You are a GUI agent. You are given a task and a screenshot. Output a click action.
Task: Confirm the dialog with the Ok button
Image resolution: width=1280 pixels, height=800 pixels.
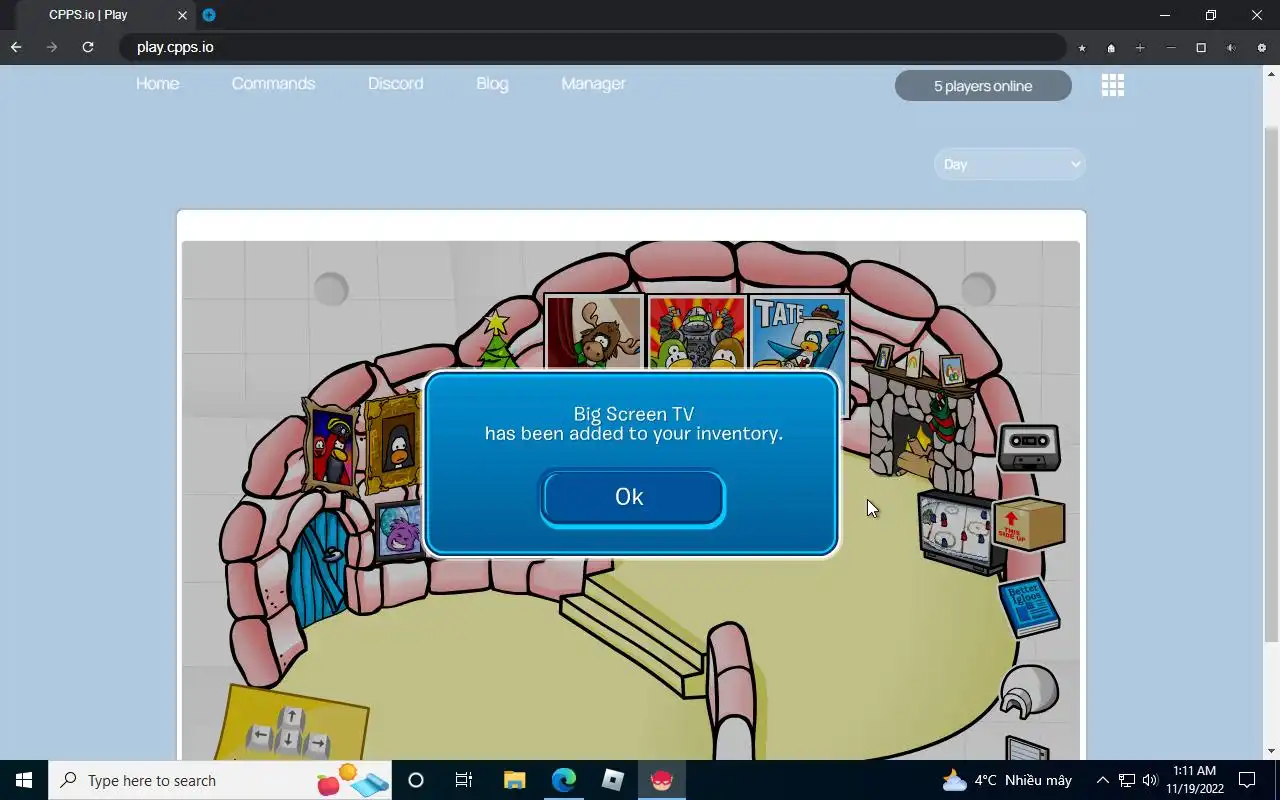pos(632,498)
